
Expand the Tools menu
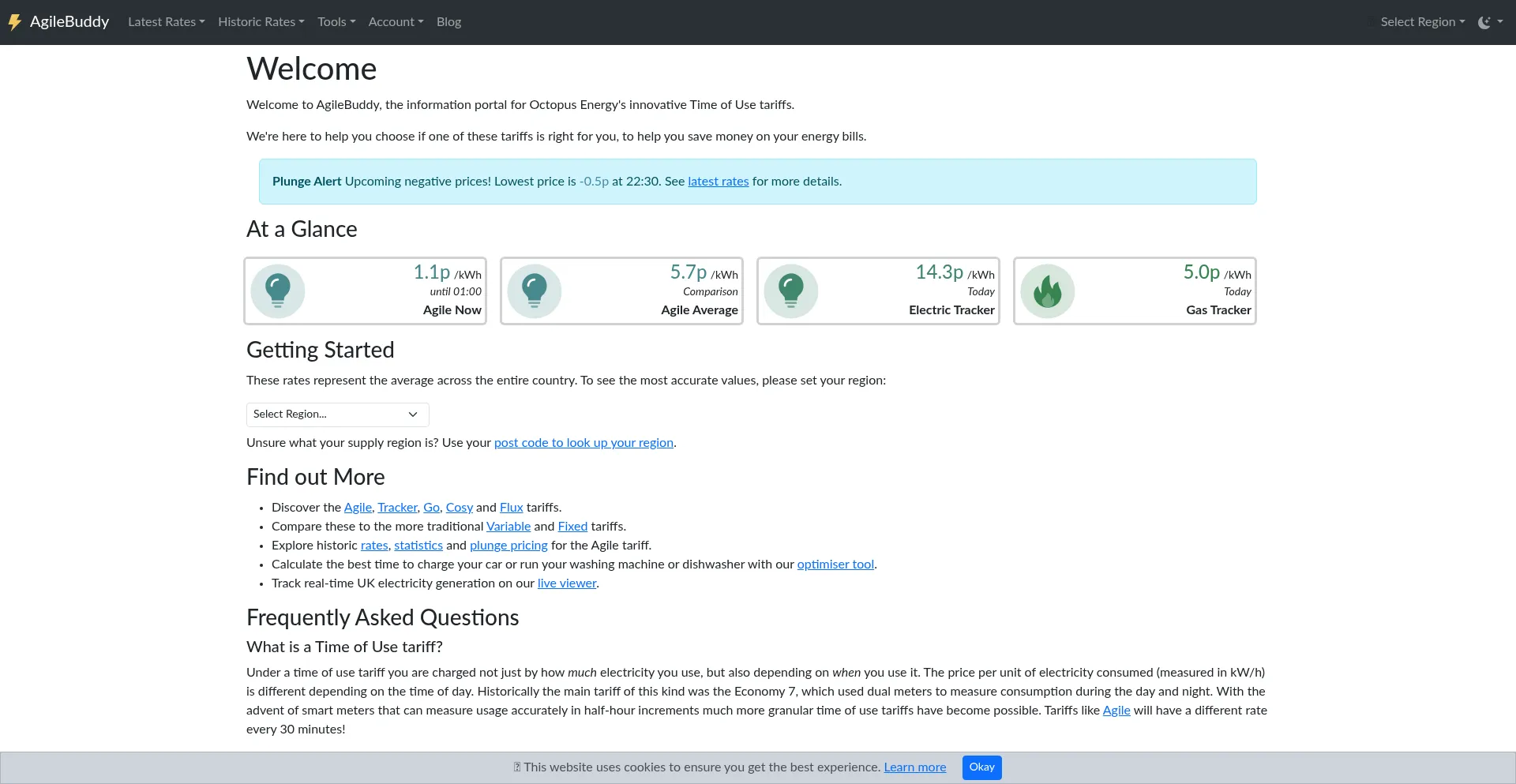pyautogui.click(x=336, y=22)
